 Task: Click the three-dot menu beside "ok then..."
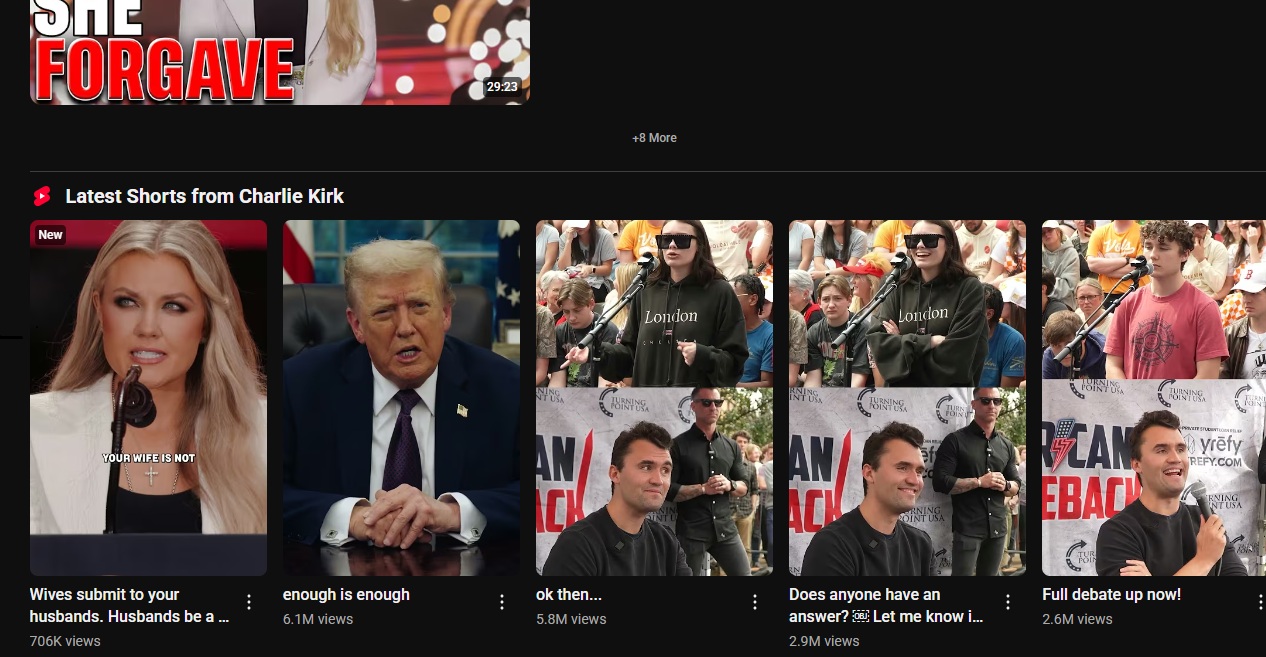coord(755,602)
